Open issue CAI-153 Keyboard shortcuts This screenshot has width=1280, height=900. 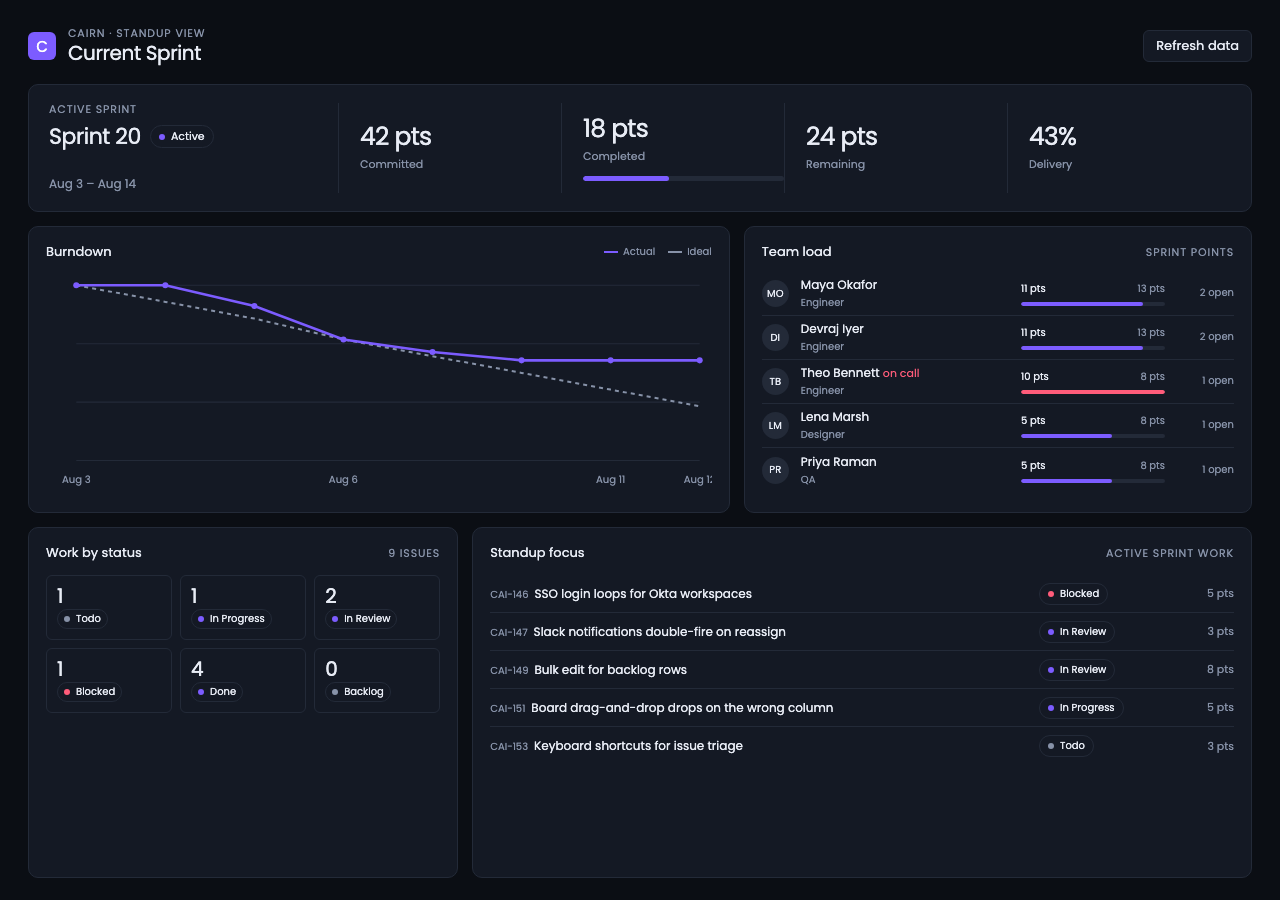(862, 746)
